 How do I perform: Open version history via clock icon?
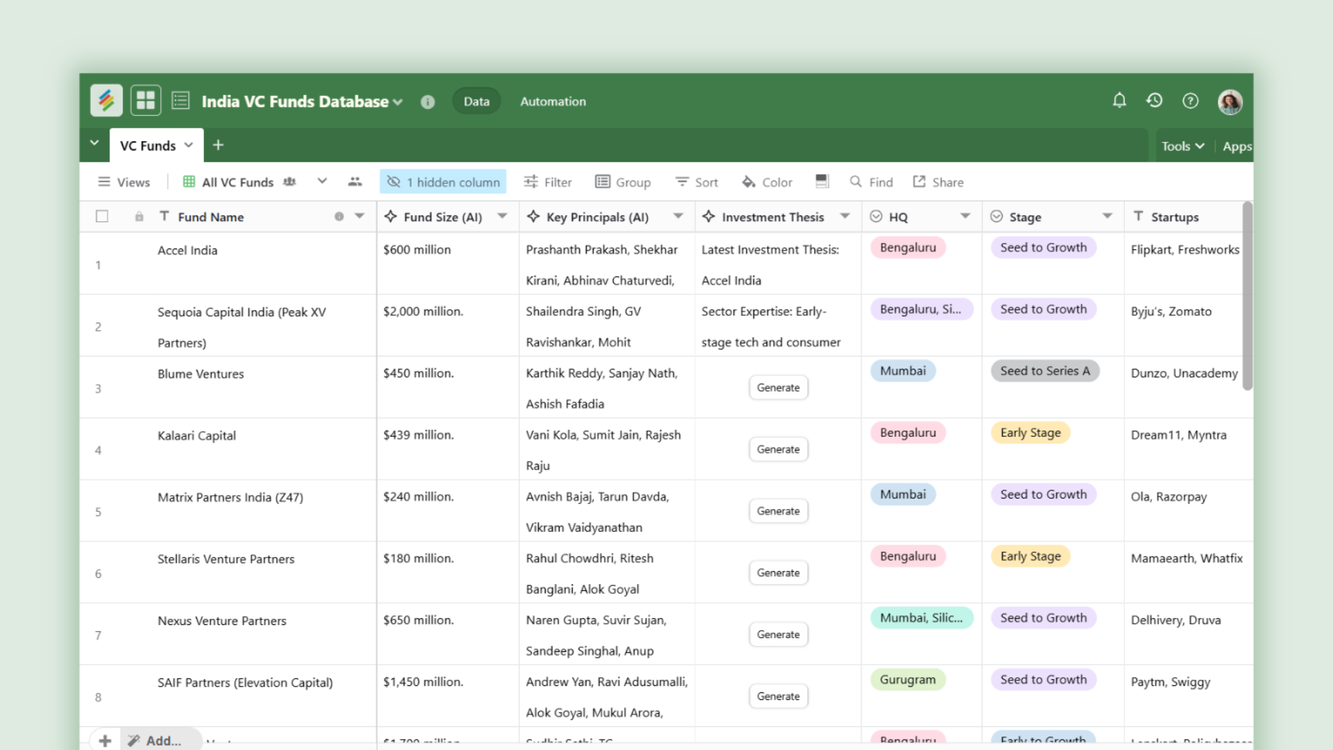tap(1154, 100)
